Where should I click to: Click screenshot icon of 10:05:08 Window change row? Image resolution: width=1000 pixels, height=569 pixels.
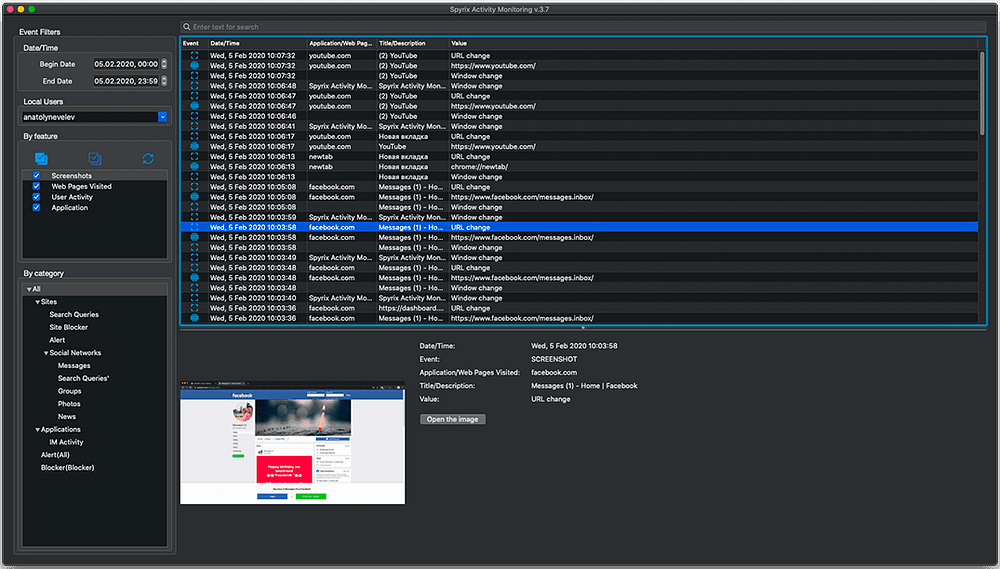tap(194, 207)
